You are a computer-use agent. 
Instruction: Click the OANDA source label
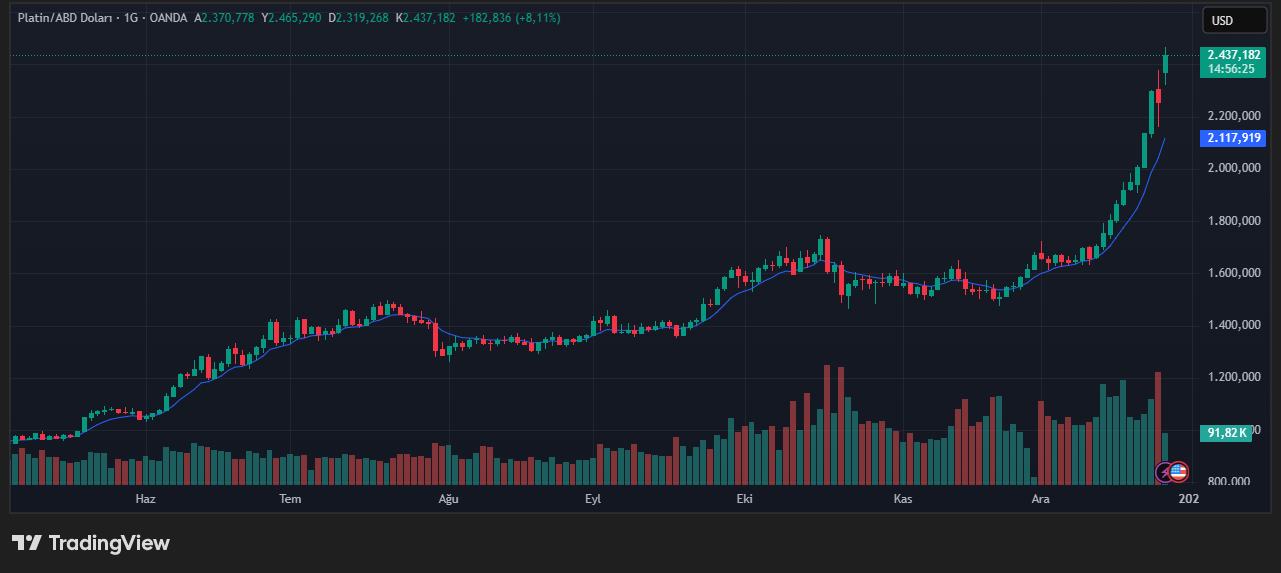(169, 18)
